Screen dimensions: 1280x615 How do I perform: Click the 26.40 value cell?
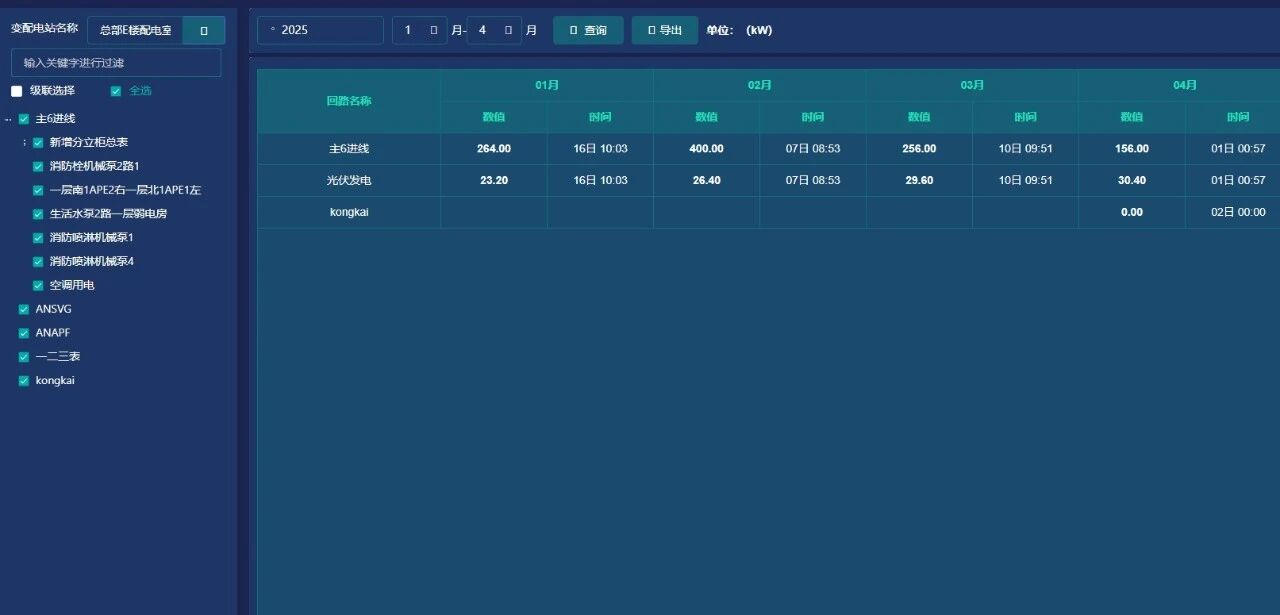(706, 181)
